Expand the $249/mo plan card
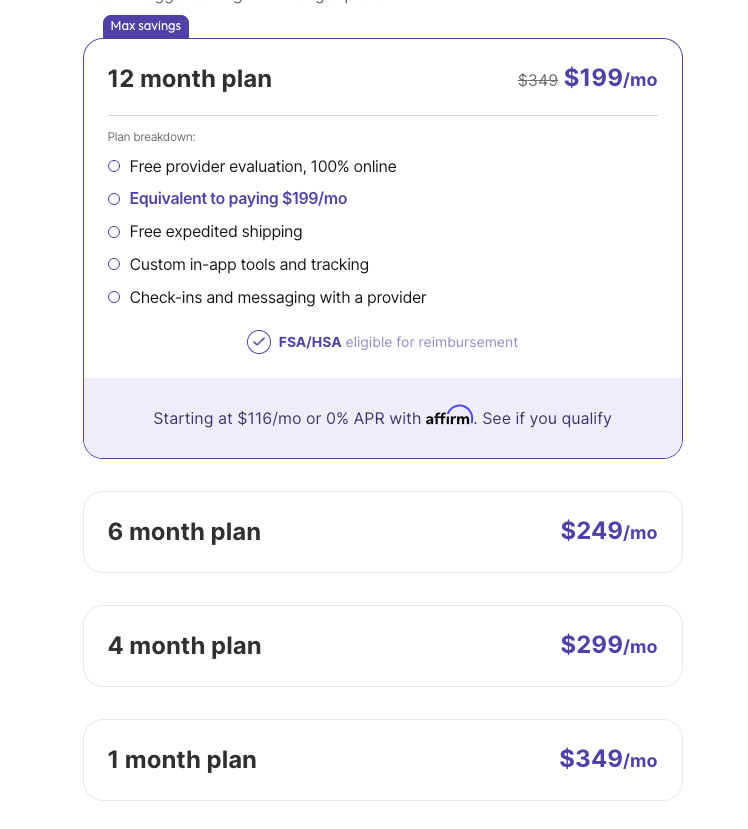Viewport: 748px width, 829px height. pos(608,531)
